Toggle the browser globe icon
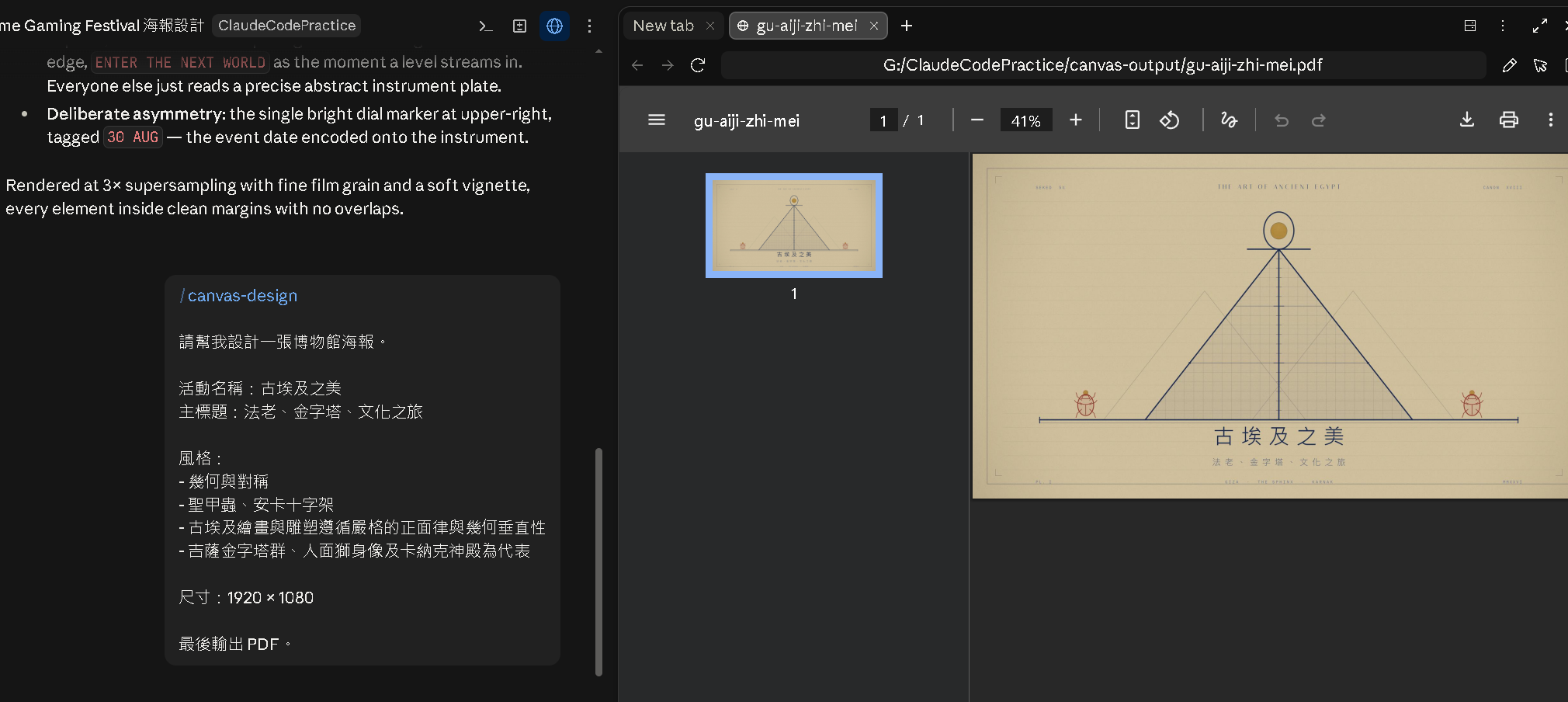The width and height of the screenshot is (1568, 702). [554, 26]
